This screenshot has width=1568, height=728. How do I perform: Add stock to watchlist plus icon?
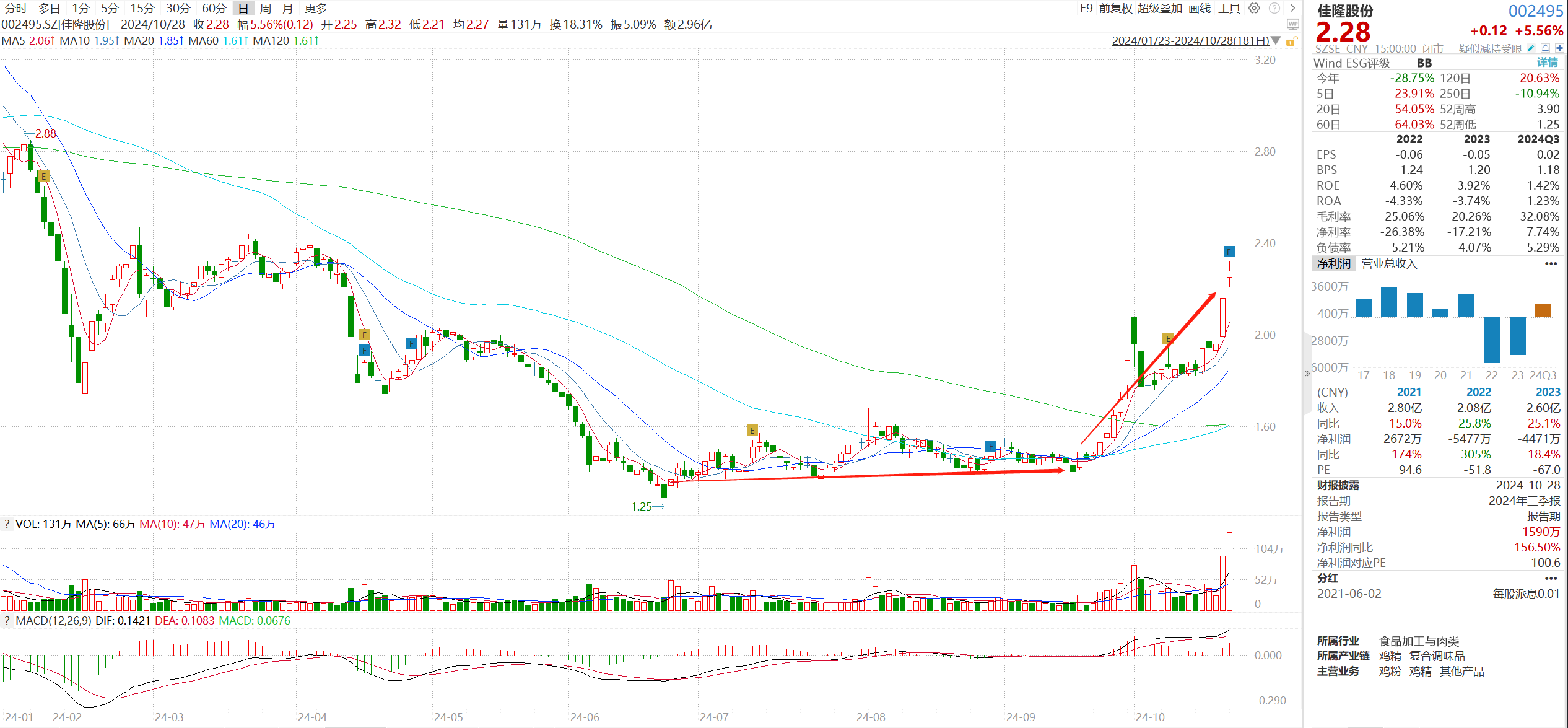point(1559,48)
